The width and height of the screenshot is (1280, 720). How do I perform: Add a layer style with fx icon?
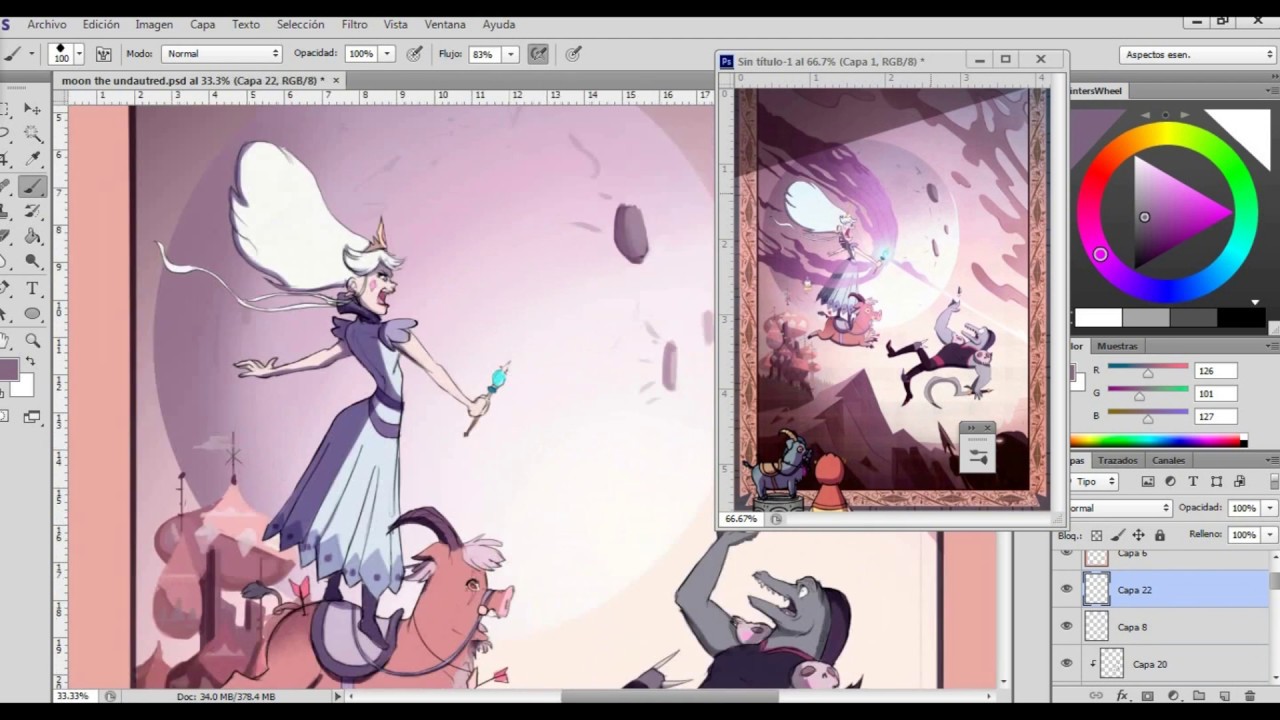pos(1122,695)
